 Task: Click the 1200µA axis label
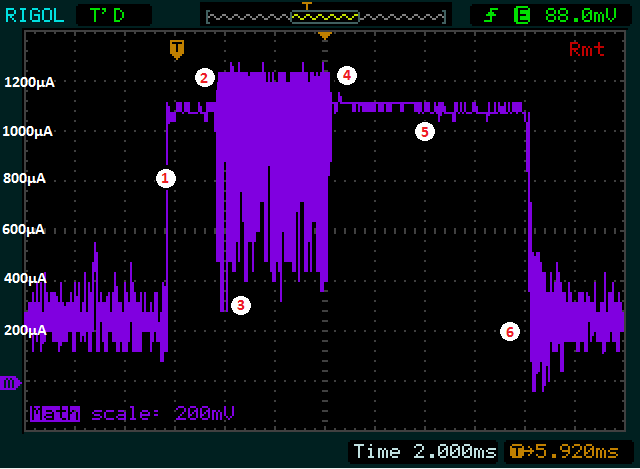coord(29,82)
